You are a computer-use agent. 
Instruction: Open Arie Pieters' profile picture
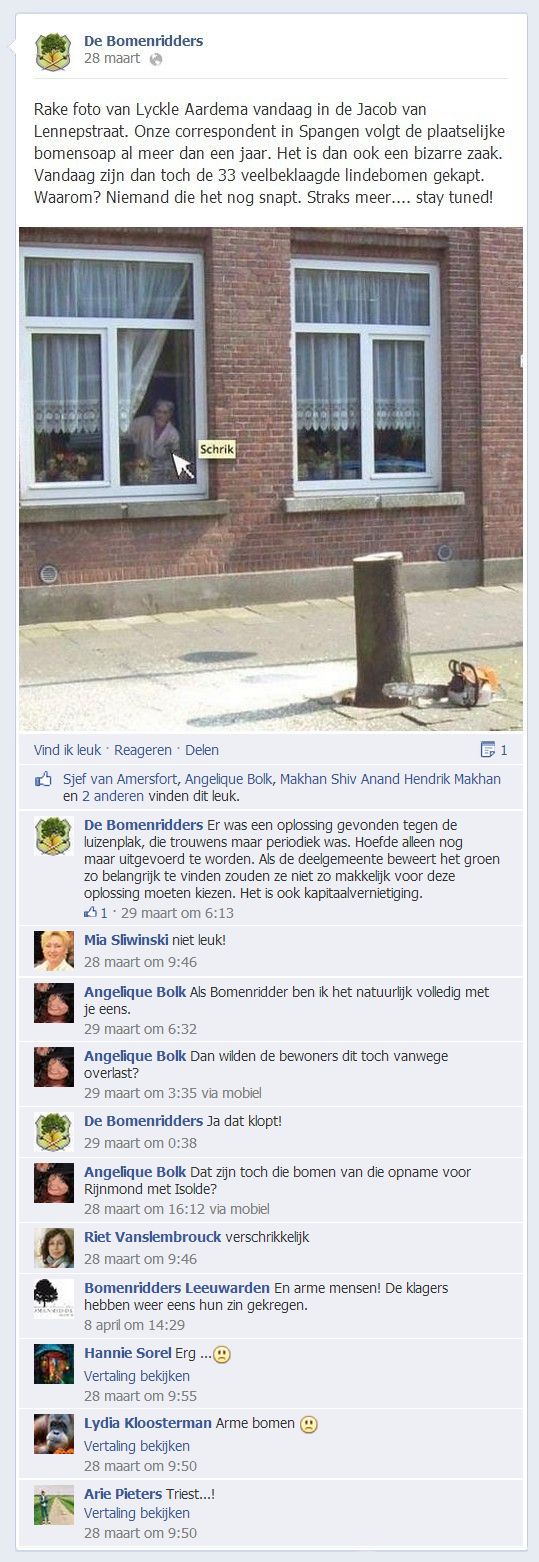tap(54, 1503)
